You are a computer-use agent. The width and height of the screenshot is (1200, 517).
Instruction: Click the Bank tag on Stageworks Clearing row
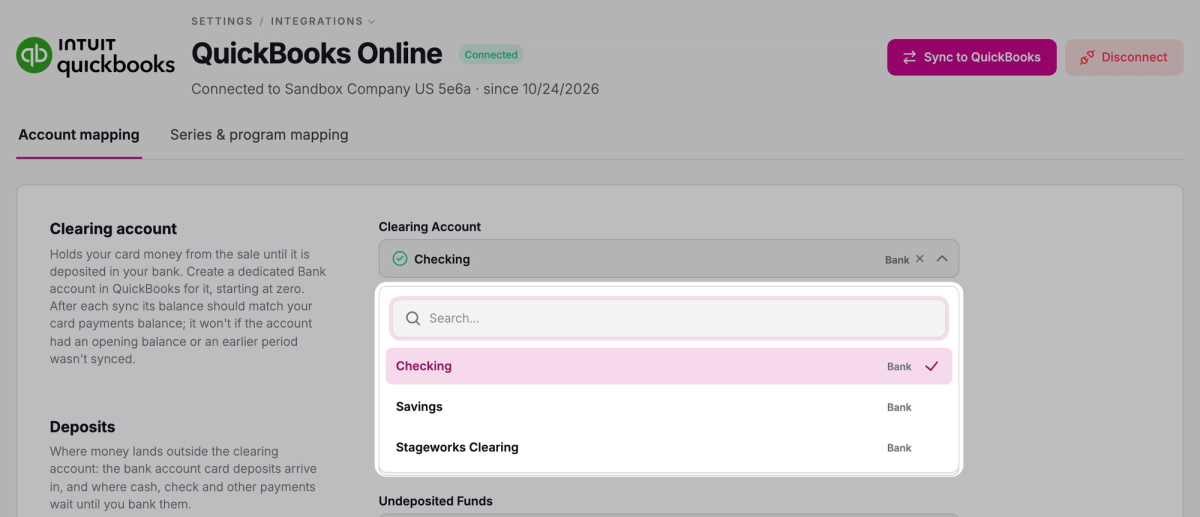point(899,448)
